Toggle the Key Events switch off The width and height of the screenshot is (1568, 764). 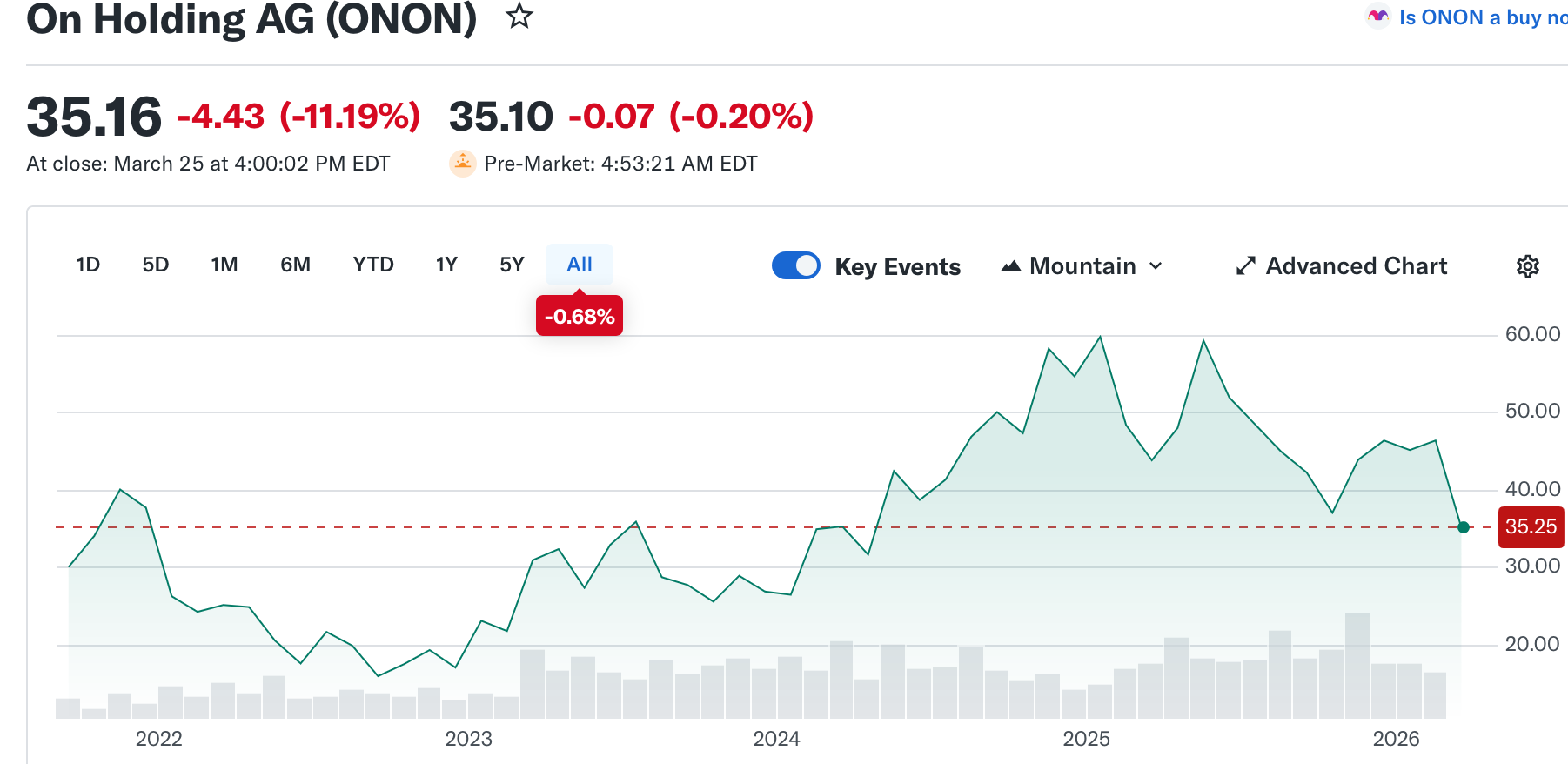coord(796,265)
